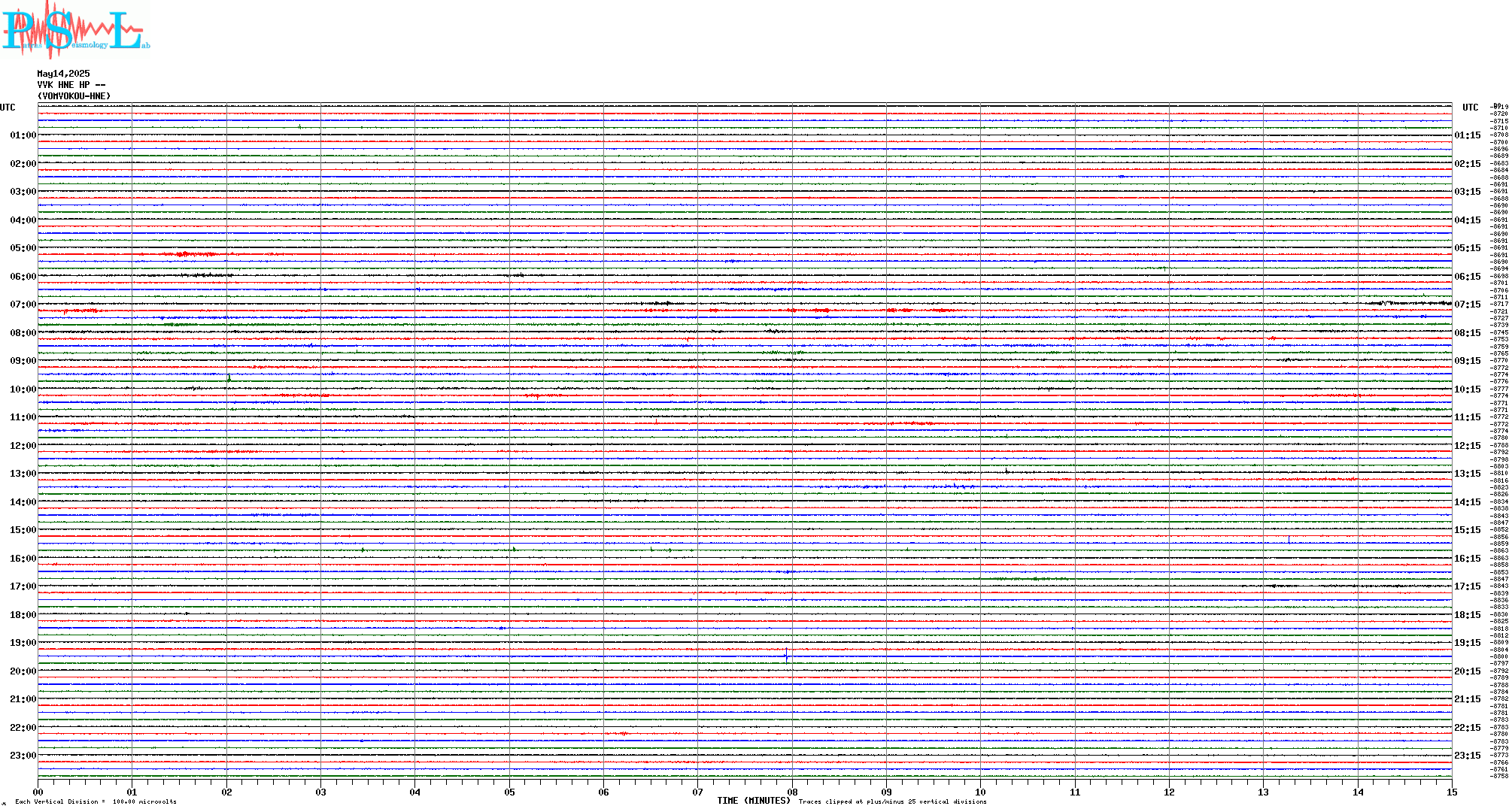Click the 23:15 right-side time label
This screenshot has width=1512, height=812.
click(x=1468, y=756)
